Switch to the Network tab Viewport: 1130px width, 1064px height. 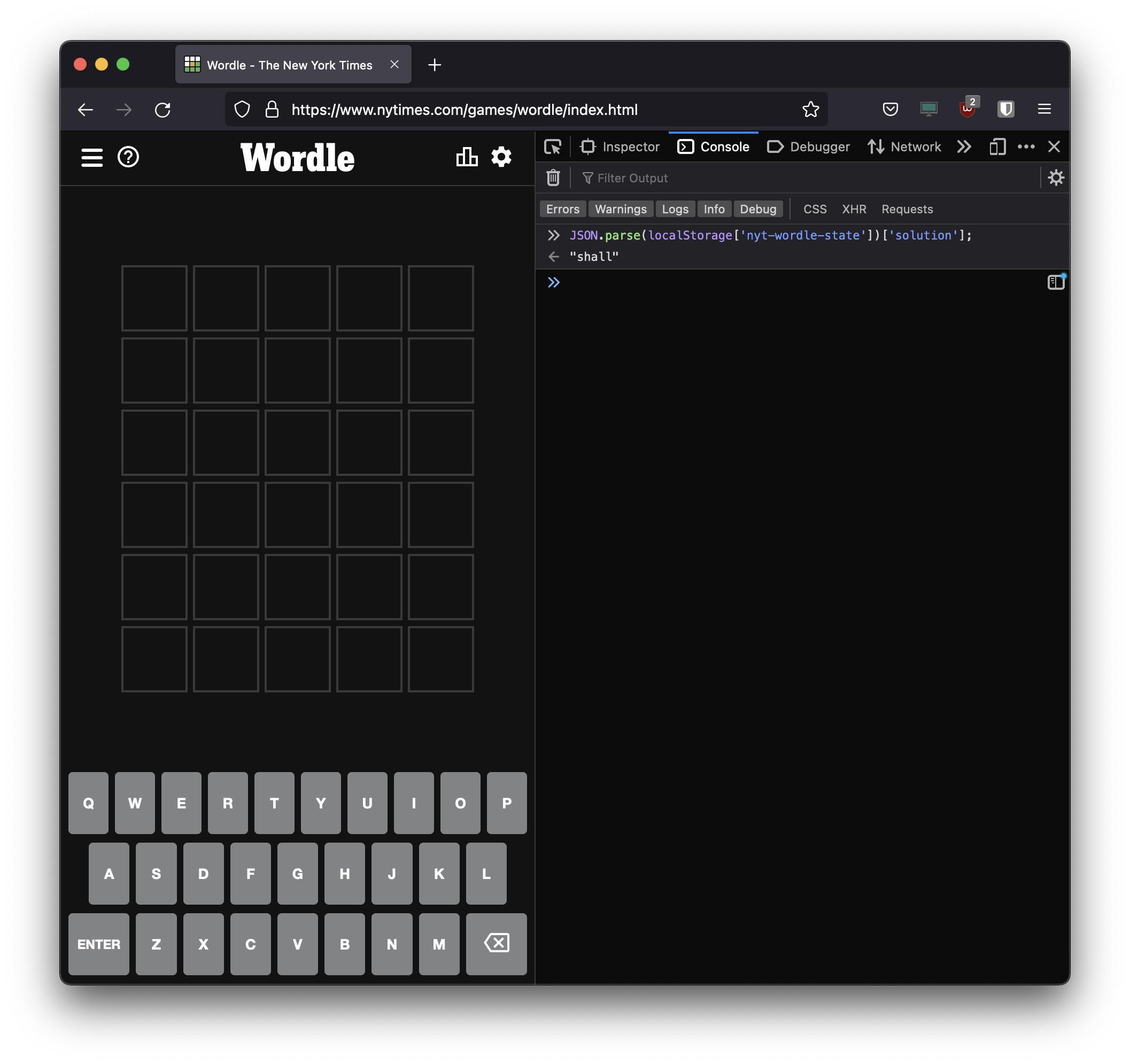(x=904, y=147)
